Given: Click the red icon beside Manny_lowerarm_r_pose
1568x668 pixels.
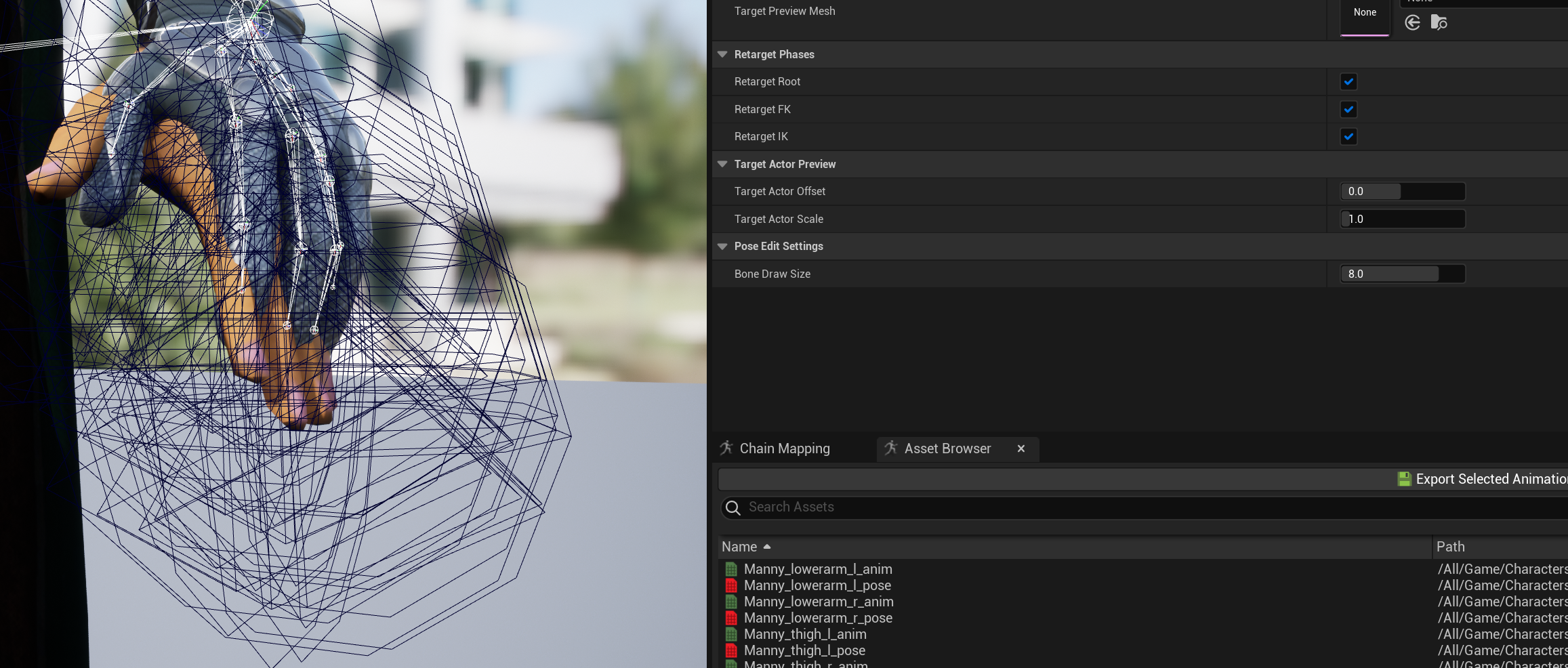Looking at the screenshot, I should [x=731, y=618].
